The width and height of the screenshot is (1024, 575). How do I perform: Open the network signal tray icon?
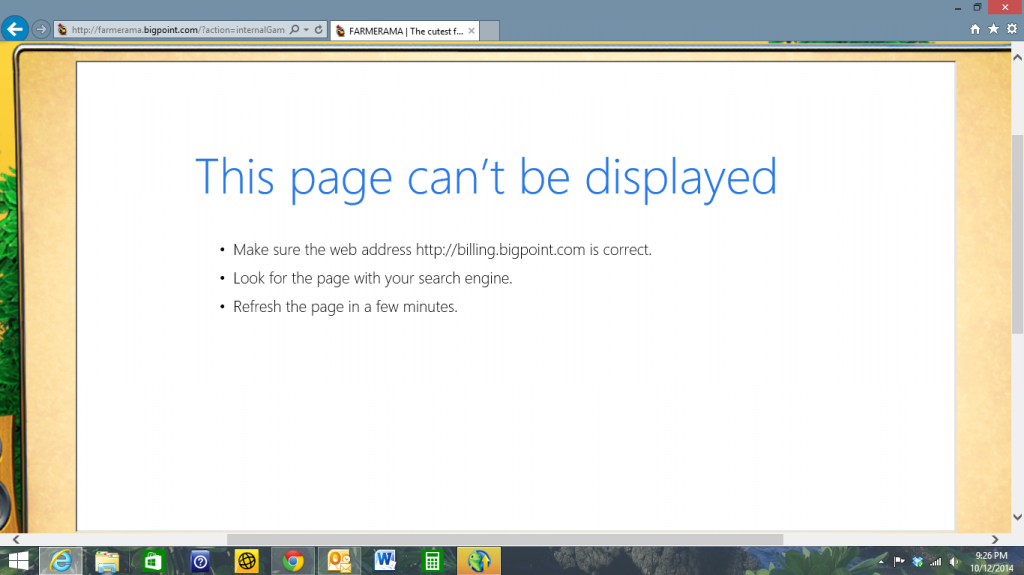click(x=936, y=561)
